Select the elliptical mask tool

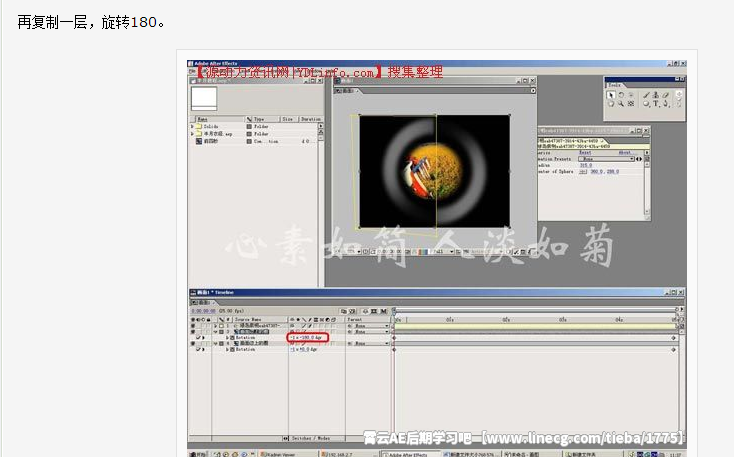coord(646,103)
